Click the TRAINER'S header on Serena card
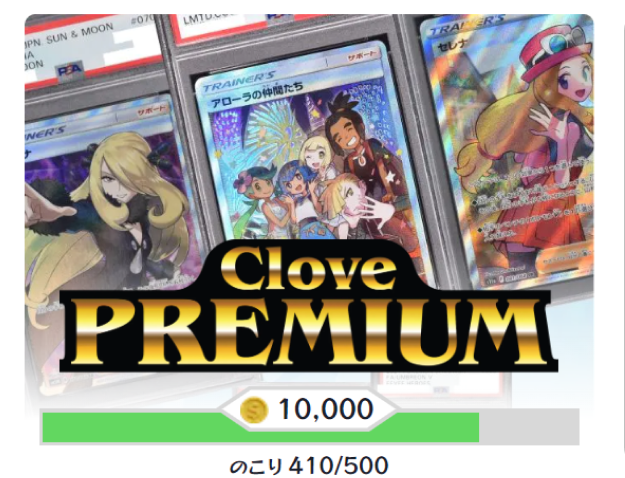 pyautogui.click(x=468, y=25)
